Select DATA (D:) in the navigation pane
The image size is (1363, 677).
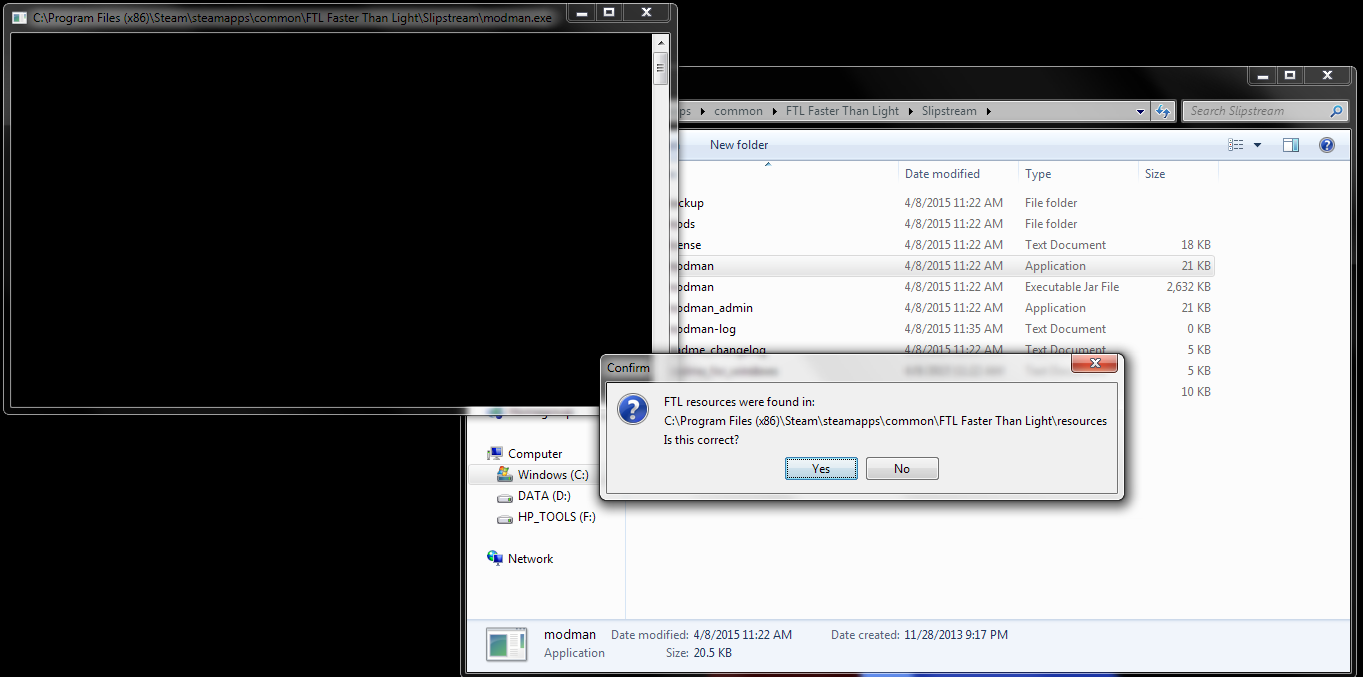[544, 496]
